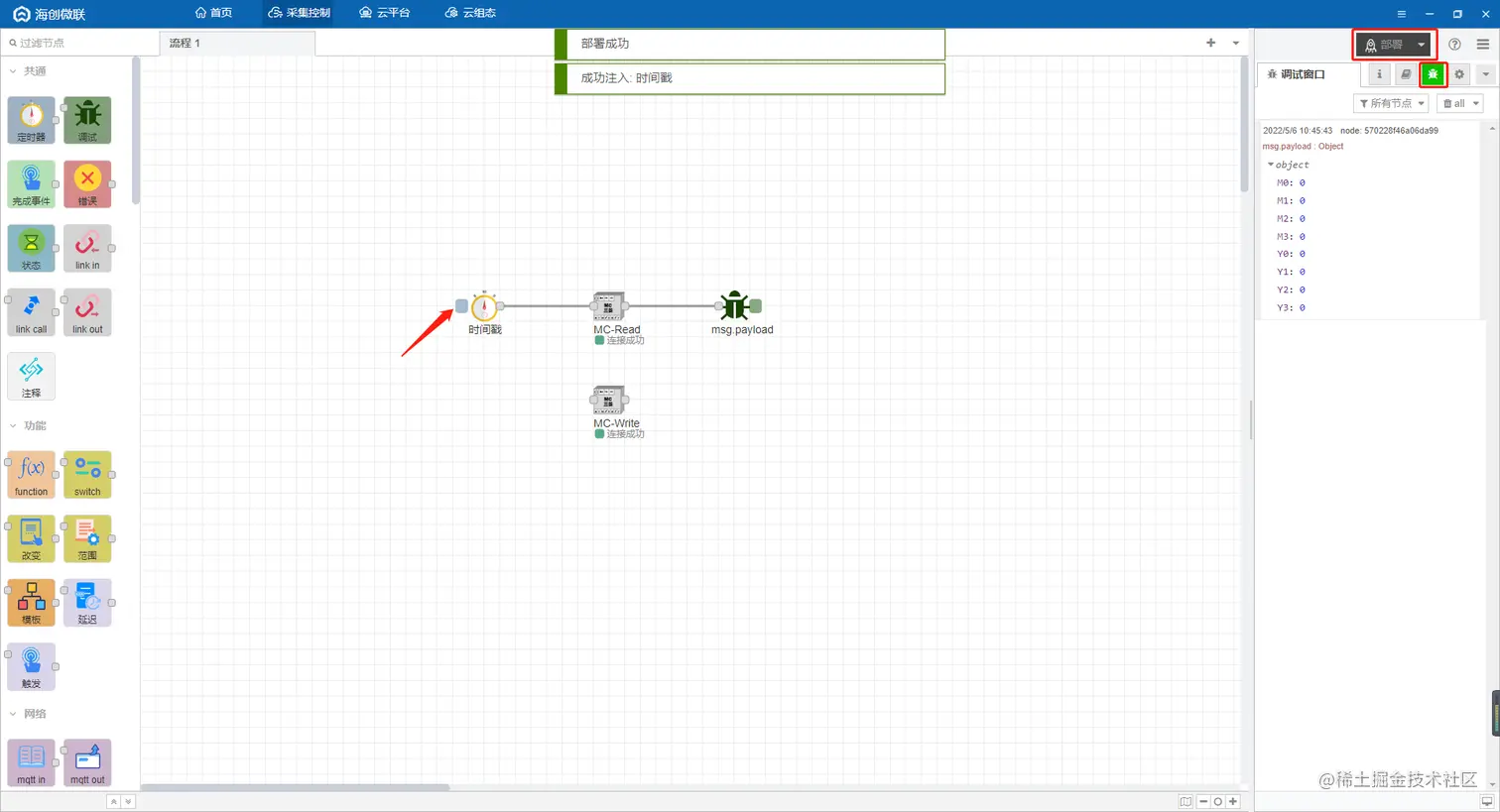
Task: Select the 状态 status node in palette
Action: (32, 249)
